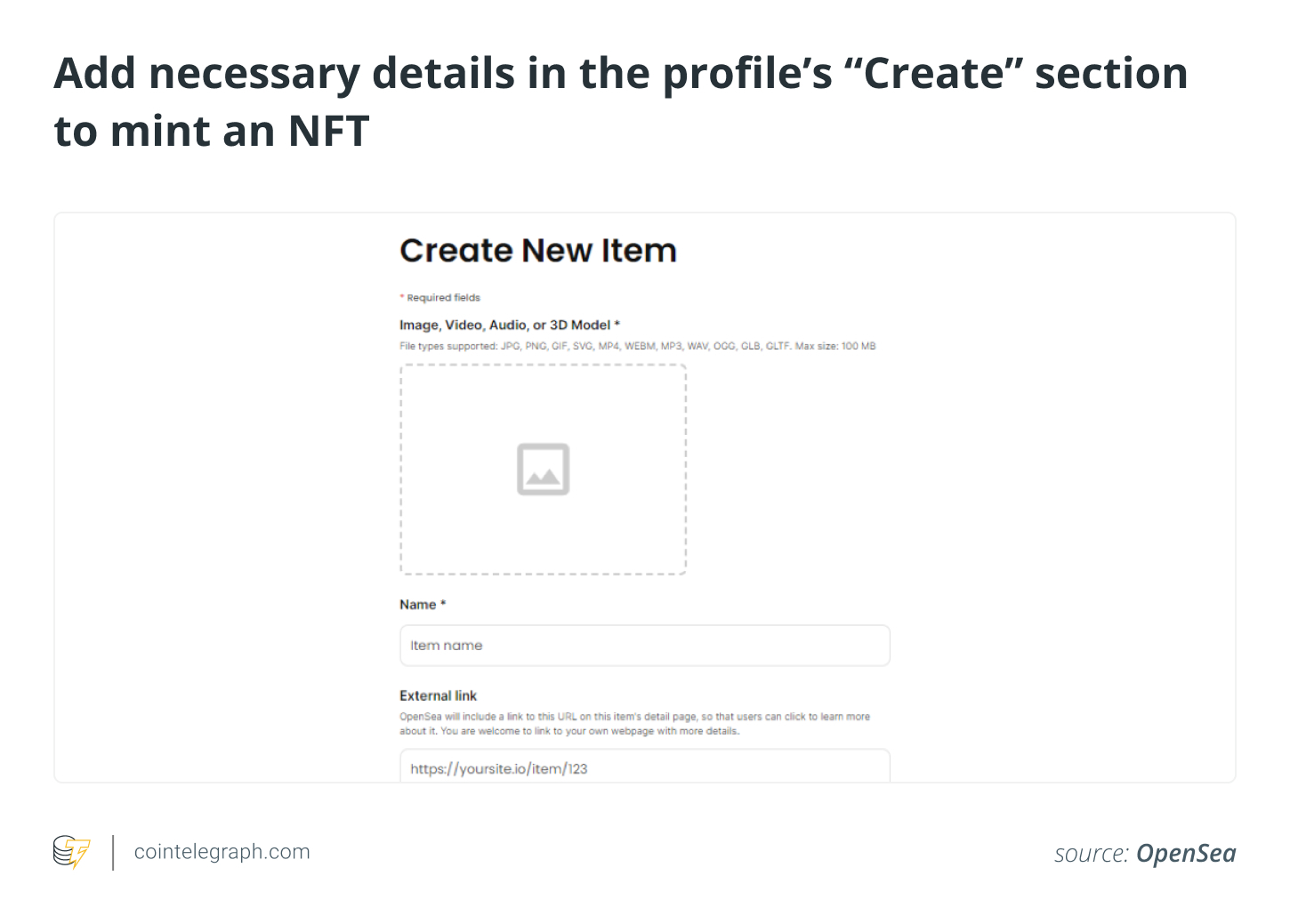
Task: Focus the Item name input field
Action: [x=644, y=646]
